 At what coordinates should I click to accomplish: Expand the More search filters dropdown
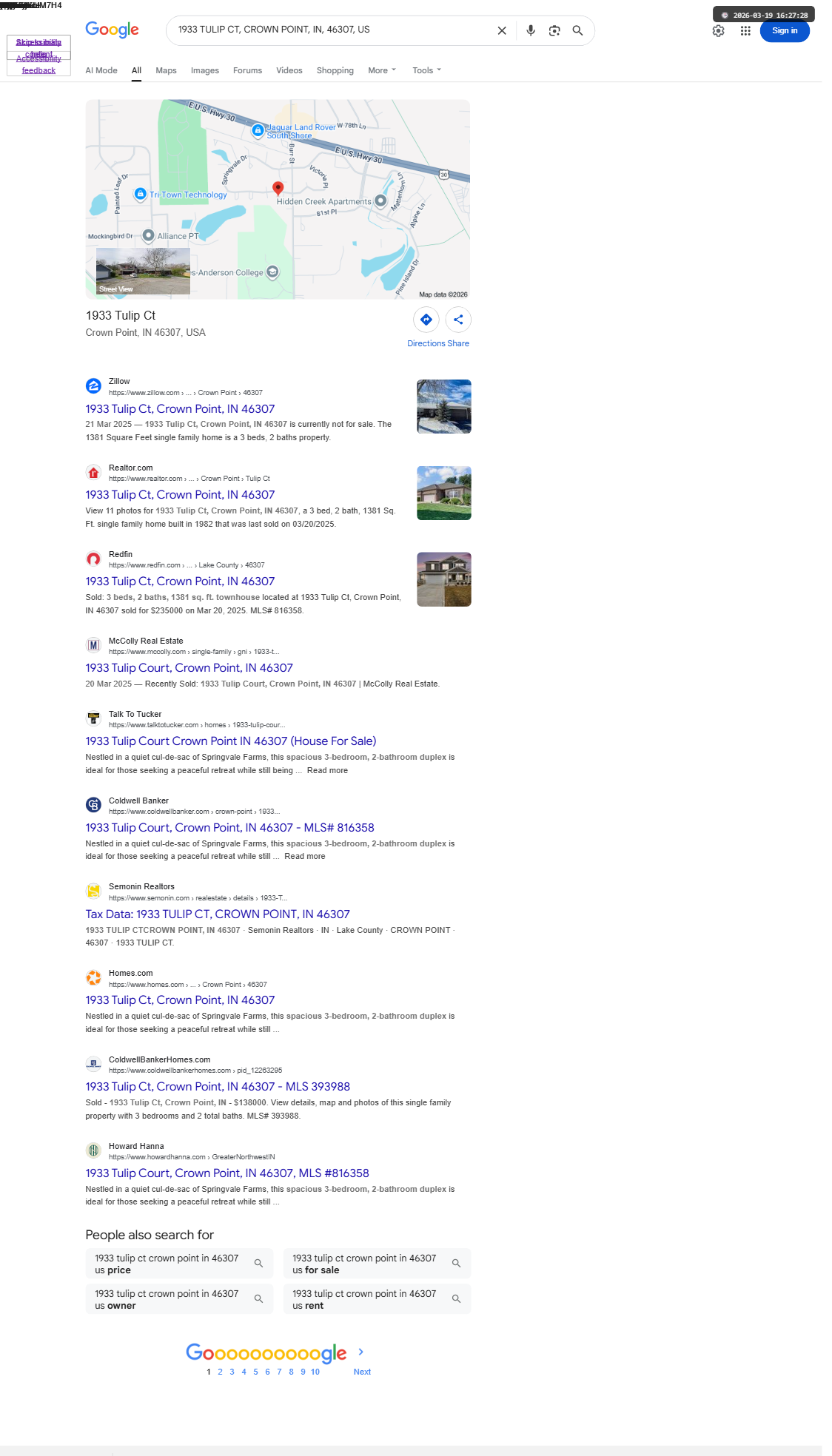click(382, 70)
